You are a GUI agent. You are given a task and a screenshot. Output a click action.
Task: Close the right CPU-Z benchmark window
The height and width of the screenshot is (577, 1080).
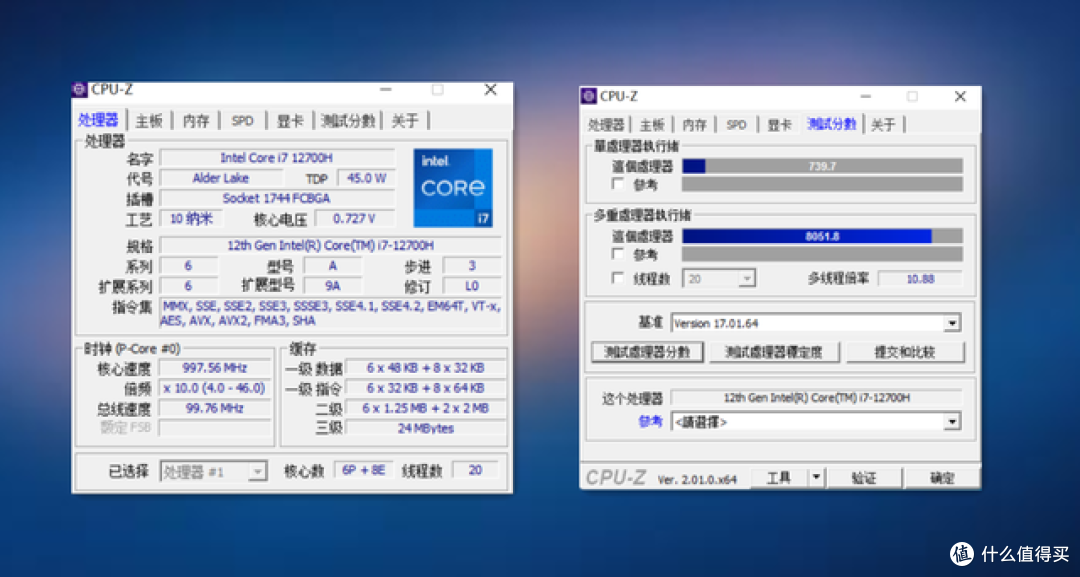[960, 96]
